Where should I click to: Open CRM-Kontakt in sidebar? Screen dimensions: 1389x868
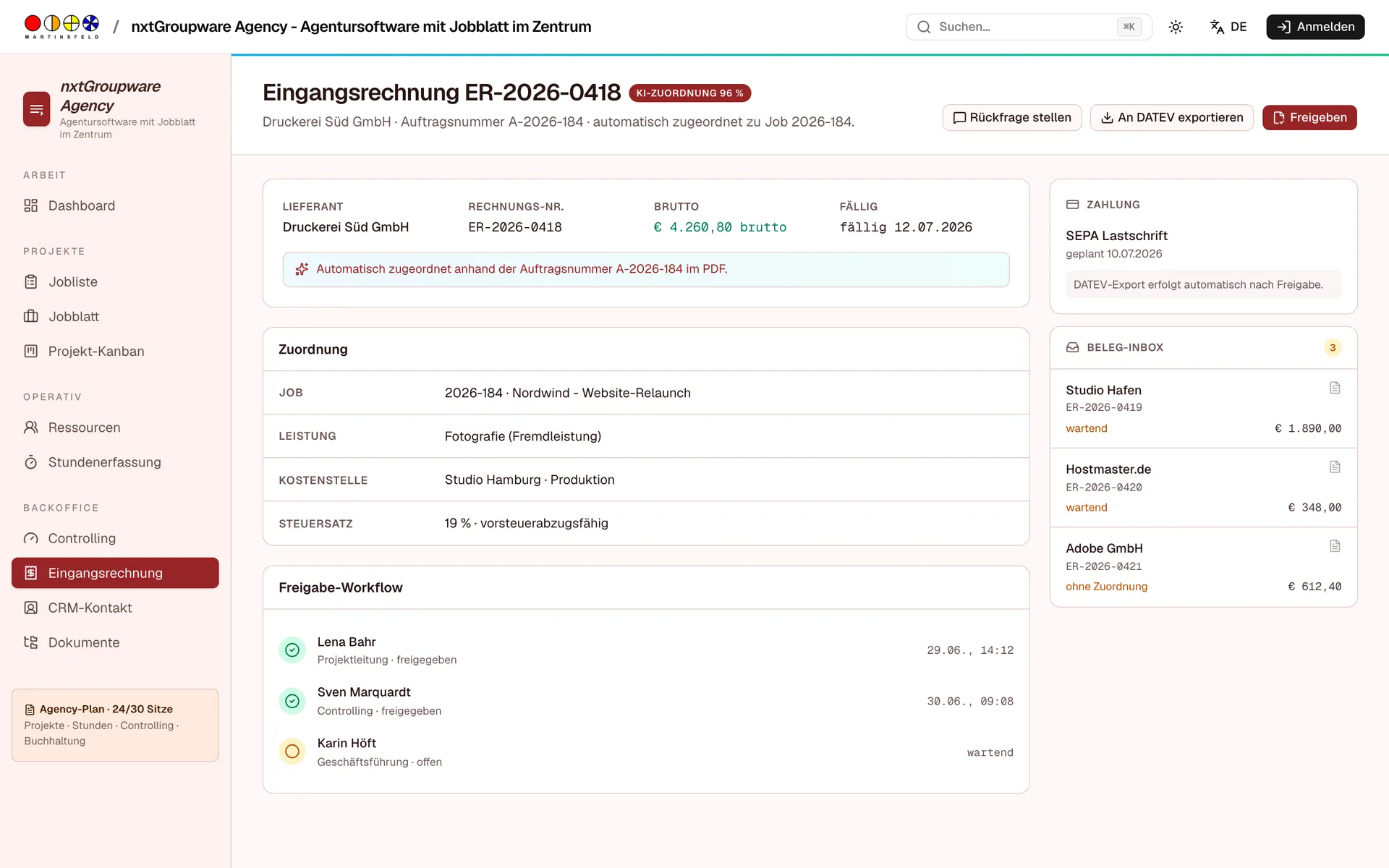115,608
